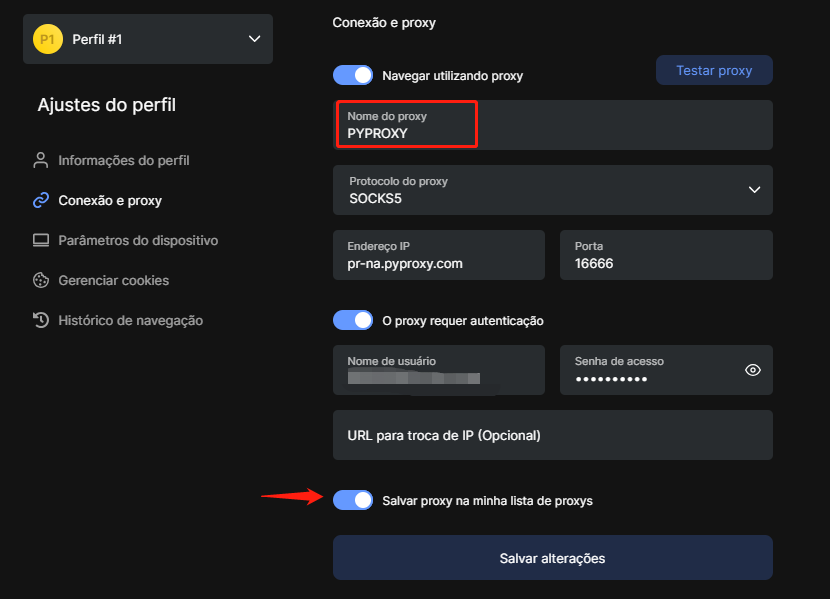Screen dimensions: 830x599
Task: Turn off O proxy requer autenticação
Action: tap(353, 320)
